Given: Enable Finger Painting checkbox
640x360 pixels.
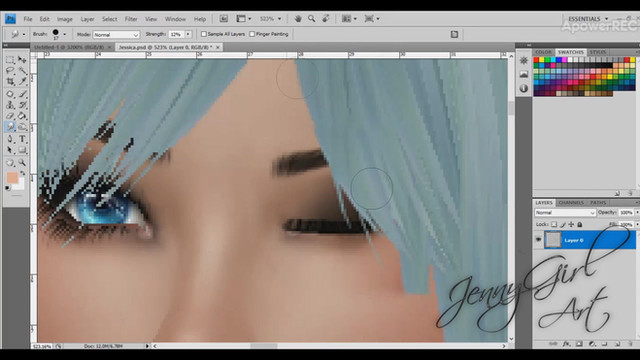Looking at the screenshot, I should (x=252, y=34).
